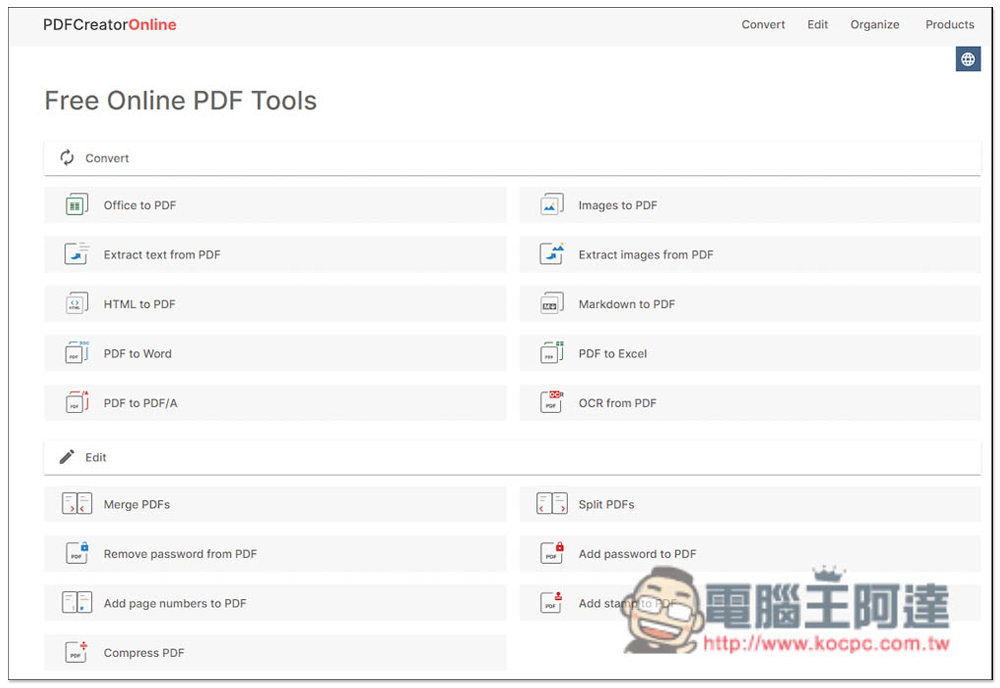Open the Products menu item
This screenshot has width=1000, height=688.
coord(948,24)
